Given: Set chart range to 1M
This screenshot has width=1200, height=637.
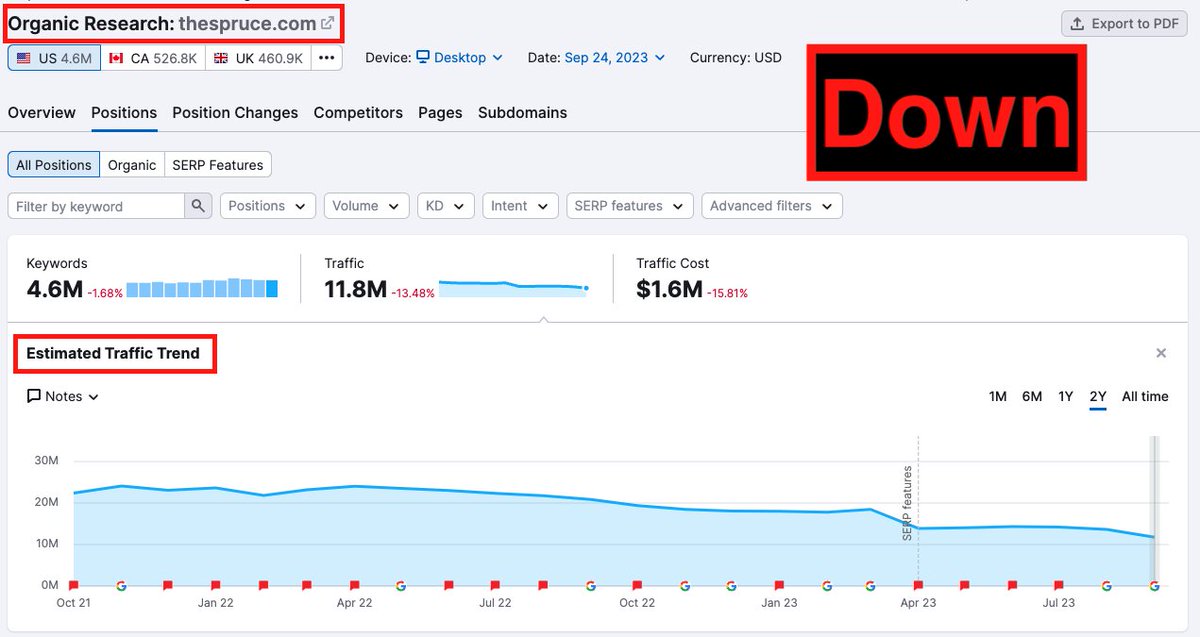Looking at the screenshot, I should tap(998, 396).
